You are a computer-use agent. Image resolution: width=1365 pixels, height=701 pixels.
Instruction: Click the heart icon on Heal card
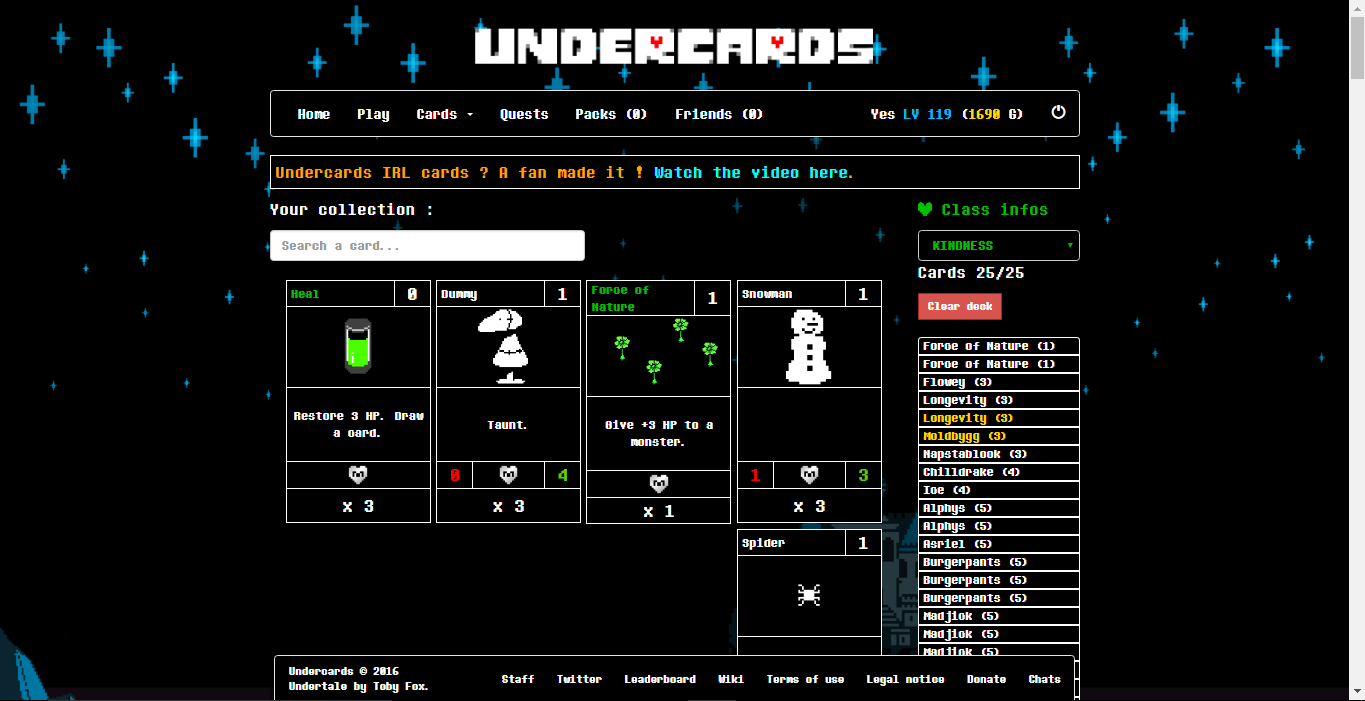pos(358,475)
